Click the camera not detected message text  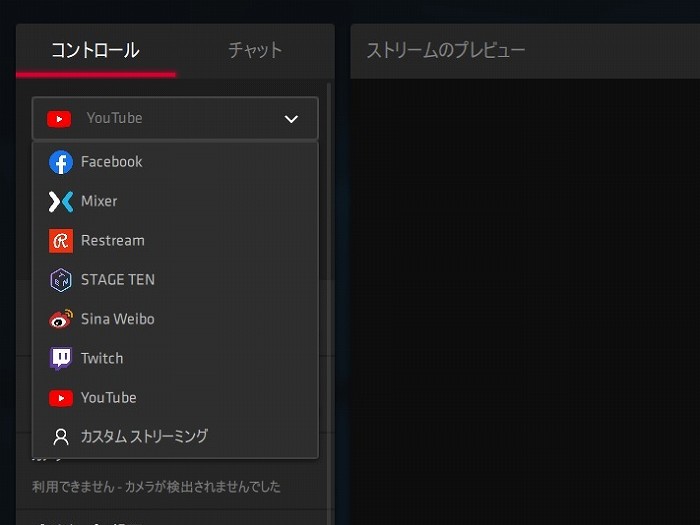(x=156, y=487)
